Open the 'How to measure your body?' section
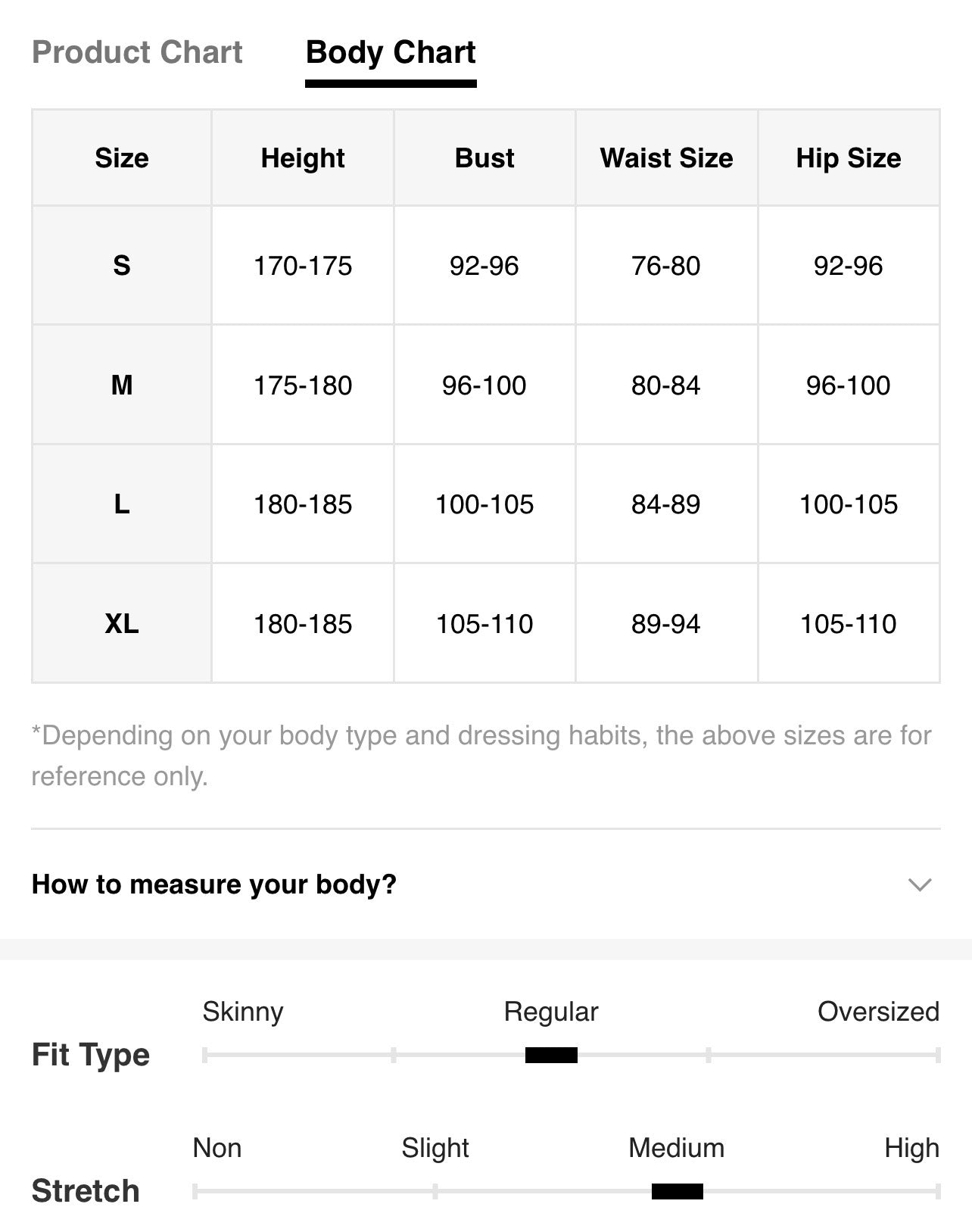This screenshot has height=1232, width=972. coord(486,884)
